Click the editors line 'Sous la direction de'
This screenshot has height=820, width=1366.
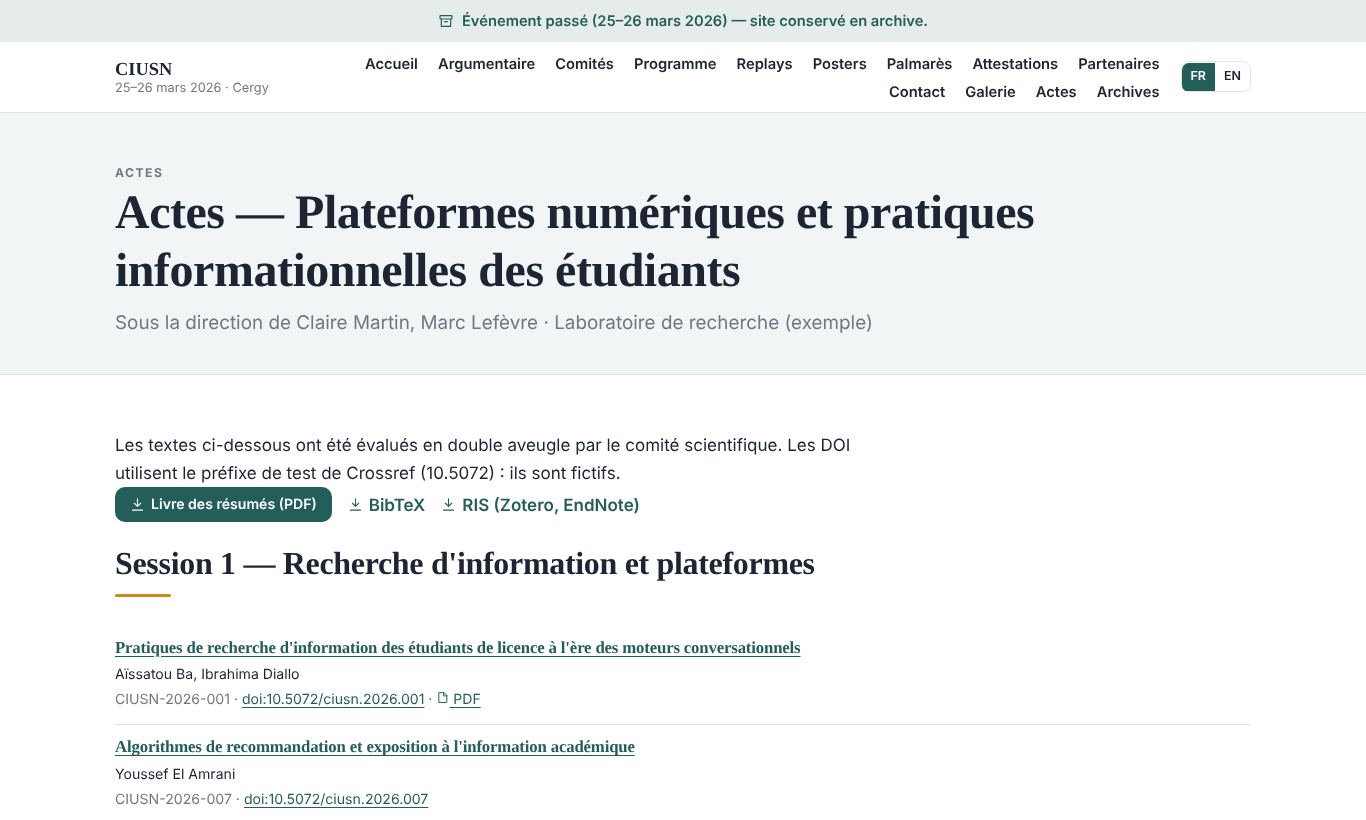[x=494, y=323]
